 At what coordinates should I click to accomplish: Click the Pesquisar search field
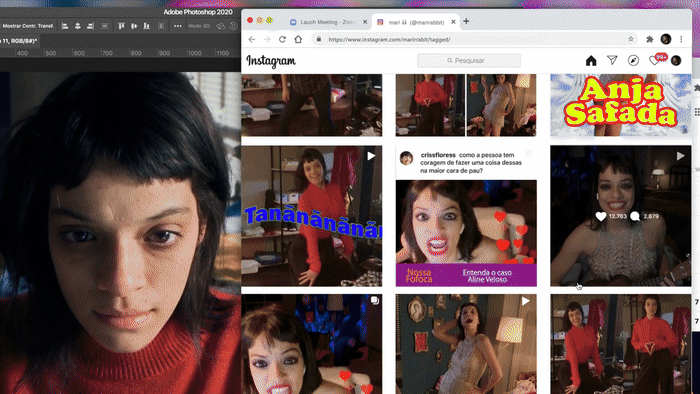[x=469, y=60]
